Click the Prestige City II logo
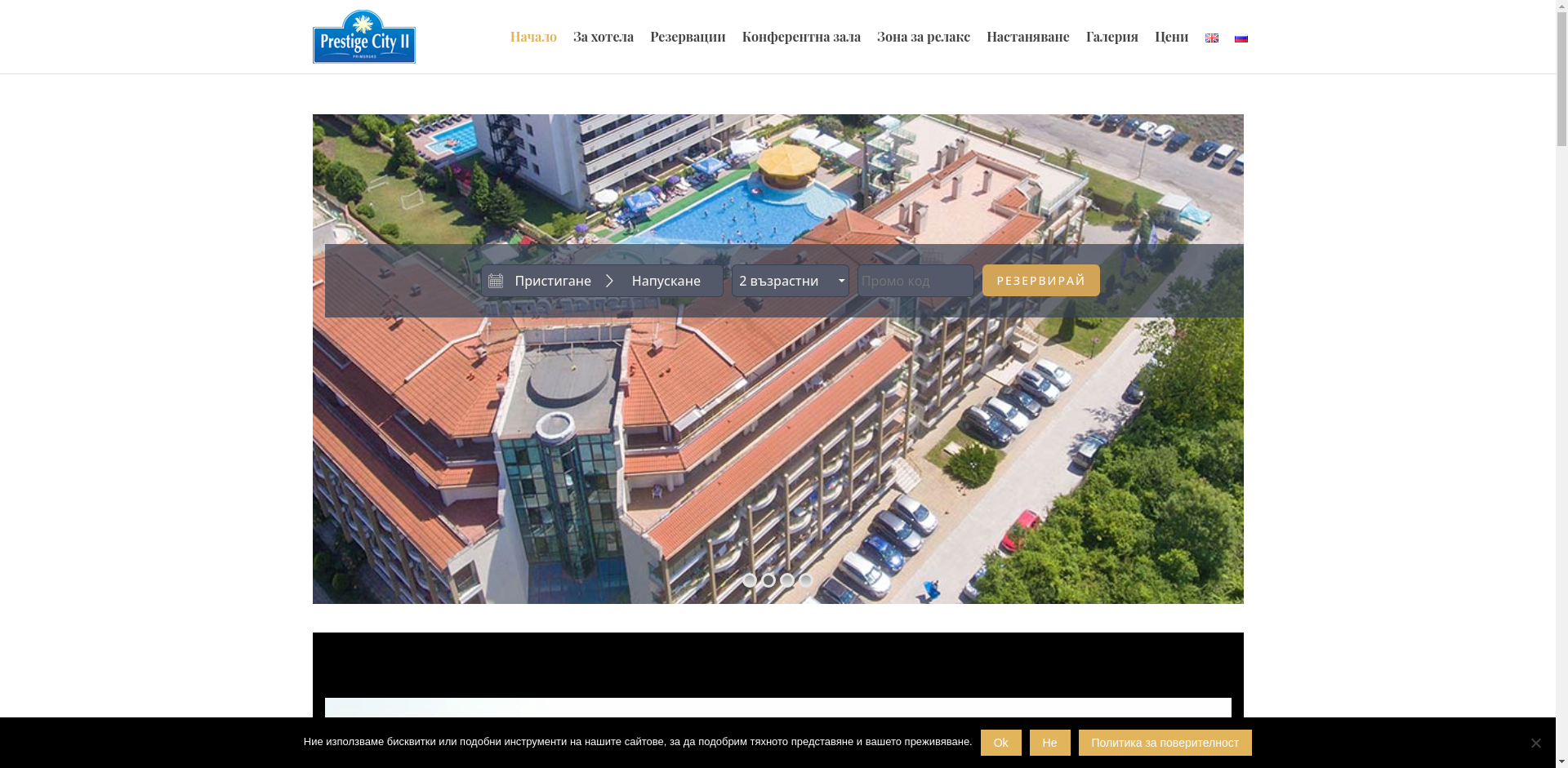1568x768 pixels. coord(363,37)
